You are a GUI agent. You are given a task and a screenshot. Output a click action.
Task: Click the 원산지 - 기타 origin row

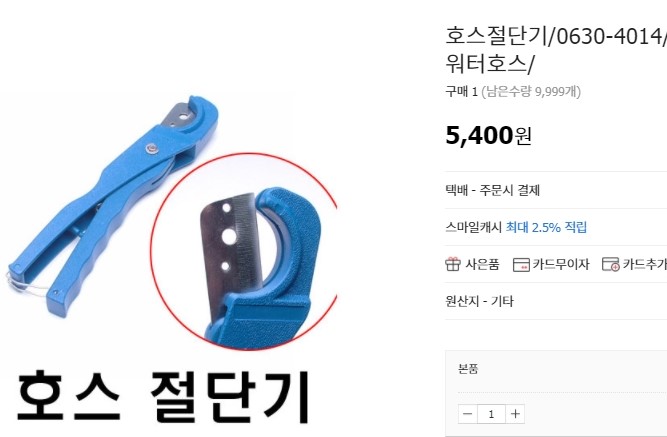click(x=556, y=301)
